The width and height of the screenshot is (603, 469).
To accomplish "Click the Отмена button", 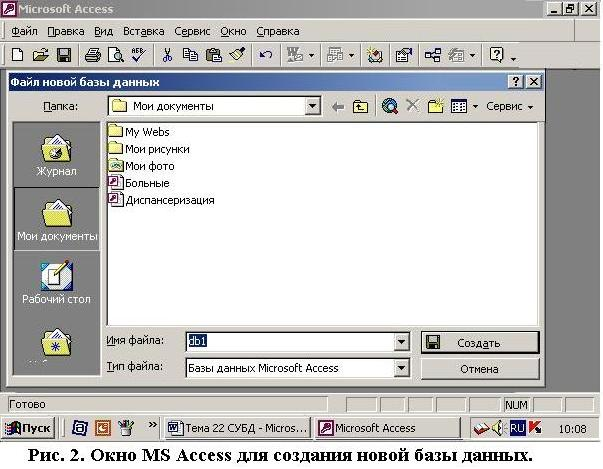I will coord(480,369).
